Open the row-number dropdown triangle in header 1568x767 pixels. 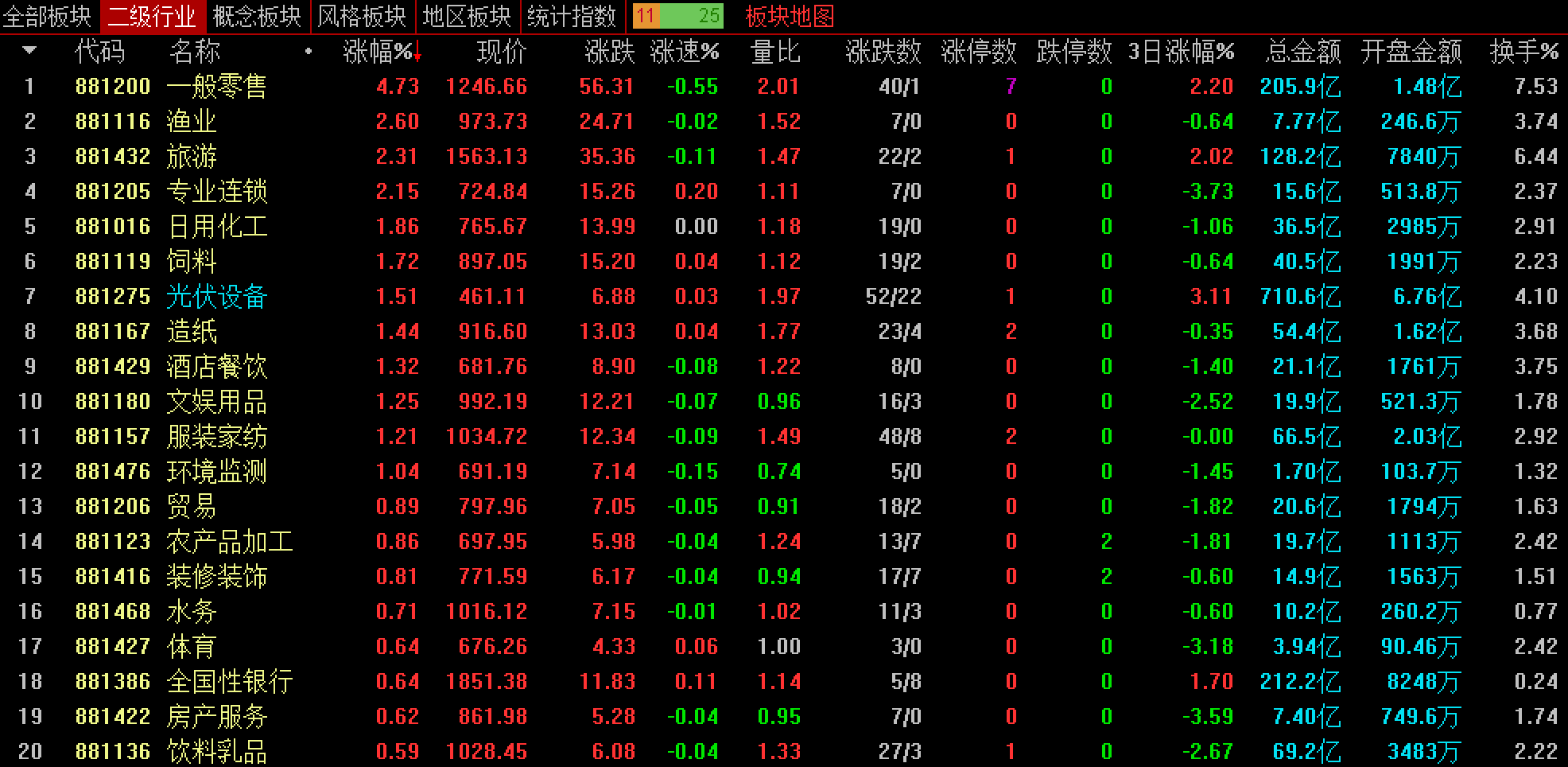(29, 51)
